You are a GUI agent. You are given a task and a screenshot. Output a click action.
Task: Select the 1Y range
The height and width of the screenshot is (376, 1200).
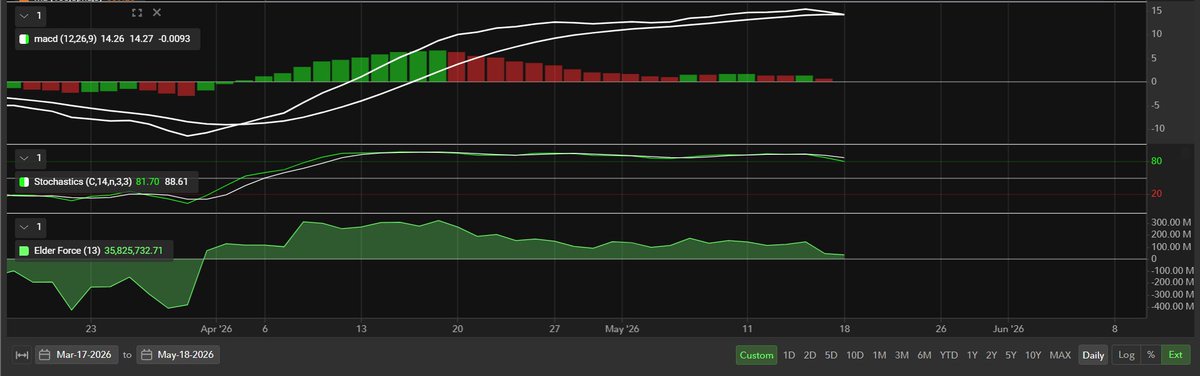click(x=972, y=355)
